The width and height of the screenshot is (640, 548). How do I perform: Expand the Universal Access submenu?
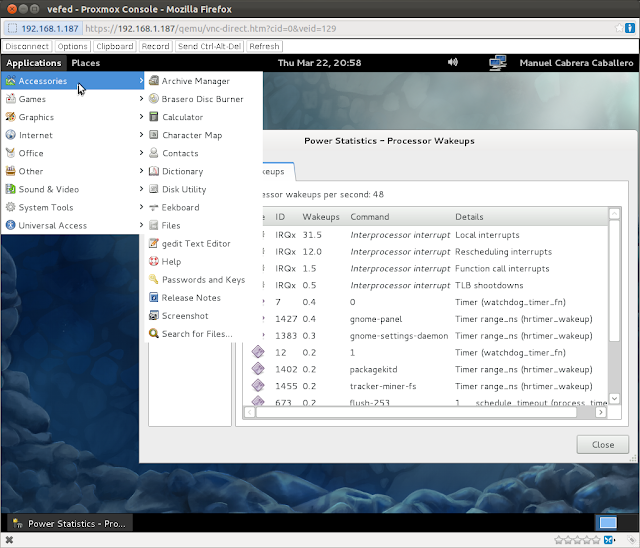73,225
